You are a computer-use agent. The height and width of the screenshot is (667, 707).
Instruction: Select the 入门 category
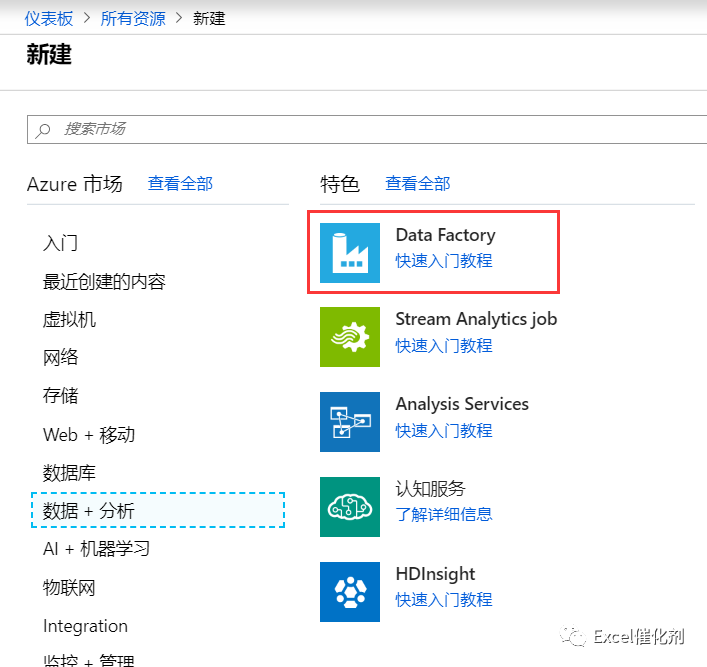click(60, 243)
